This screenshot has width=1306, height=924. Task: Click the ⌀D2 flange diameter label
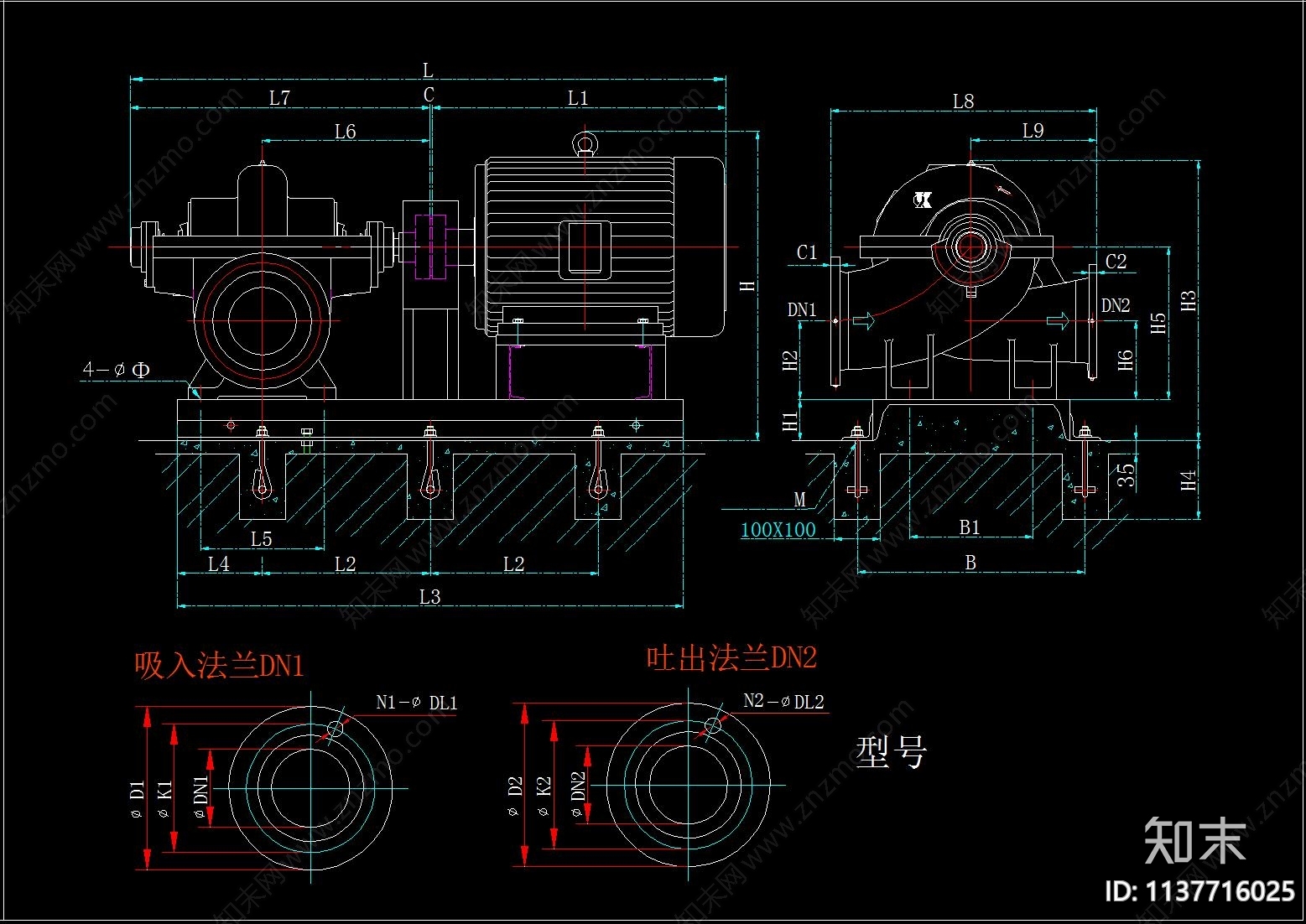pos(515,797)
